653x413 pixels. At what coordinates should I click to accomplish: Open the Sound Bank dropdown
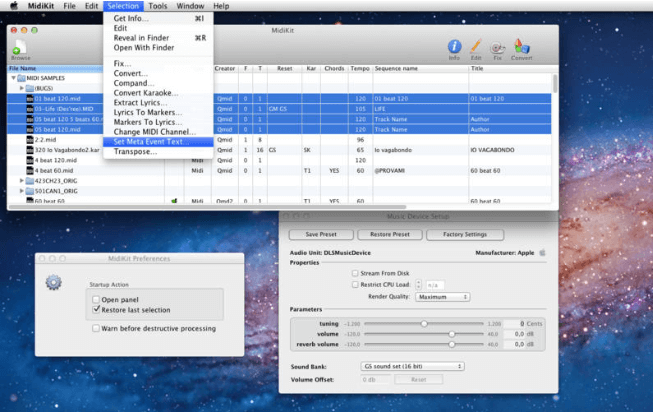412,366
